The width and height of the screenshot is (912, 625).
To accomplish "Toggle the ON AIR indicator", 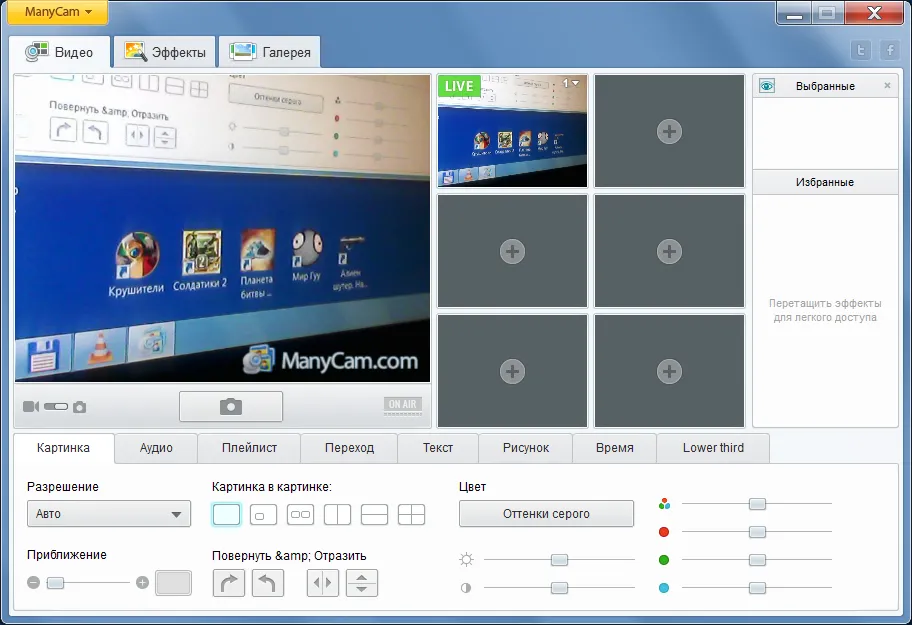I will 402,405.
